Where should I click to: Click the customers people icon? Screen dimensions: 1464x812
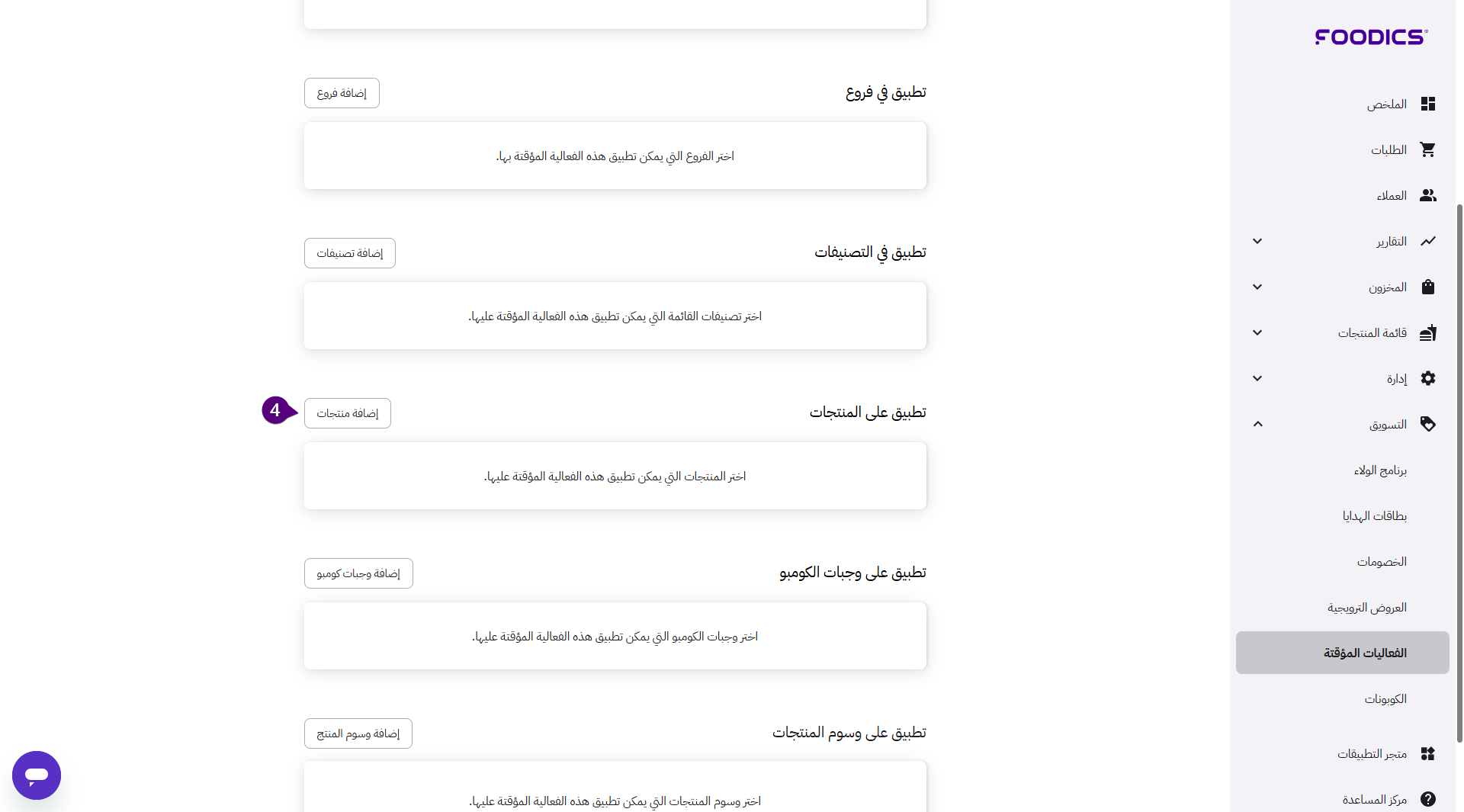pos(1427,196)
